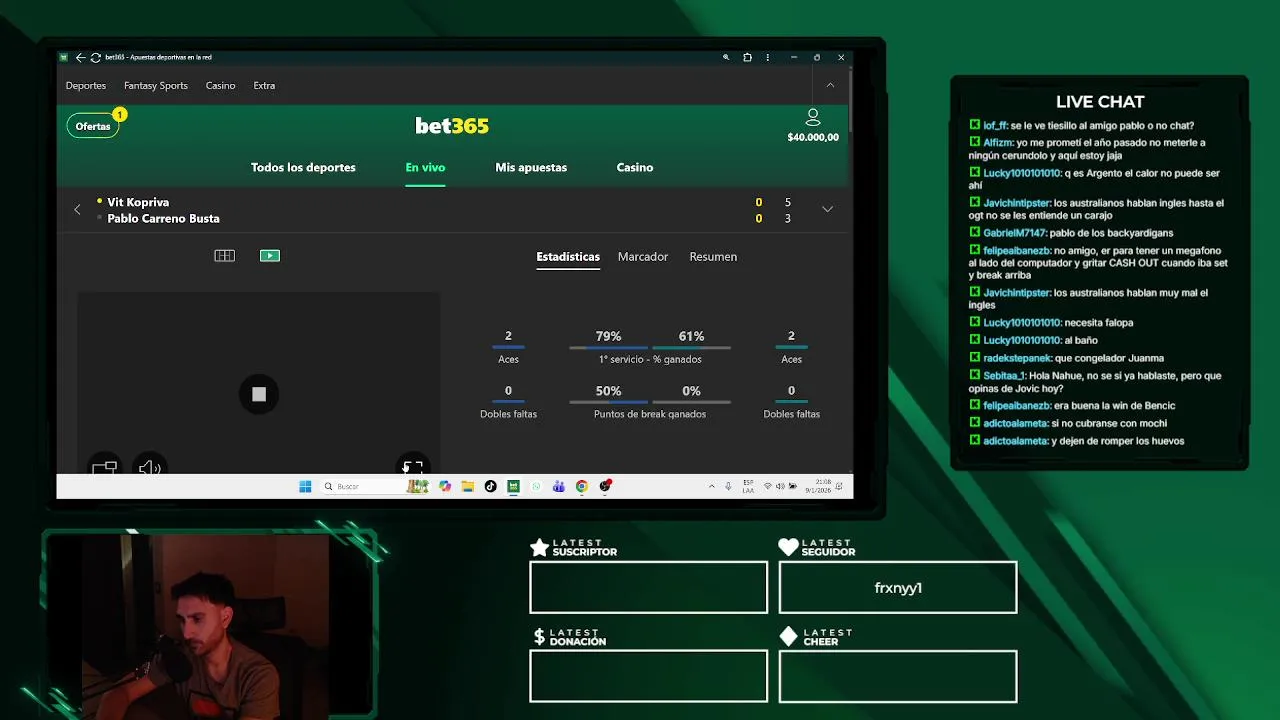Click the Puntos de break ganados label
1280x720 pixels.
[x=650, y=414]
